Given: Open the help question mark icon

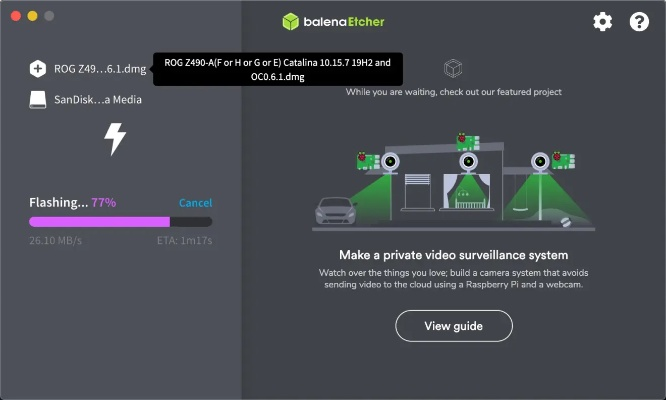Looking at the screenshot, I should click(x=639, y=22).
